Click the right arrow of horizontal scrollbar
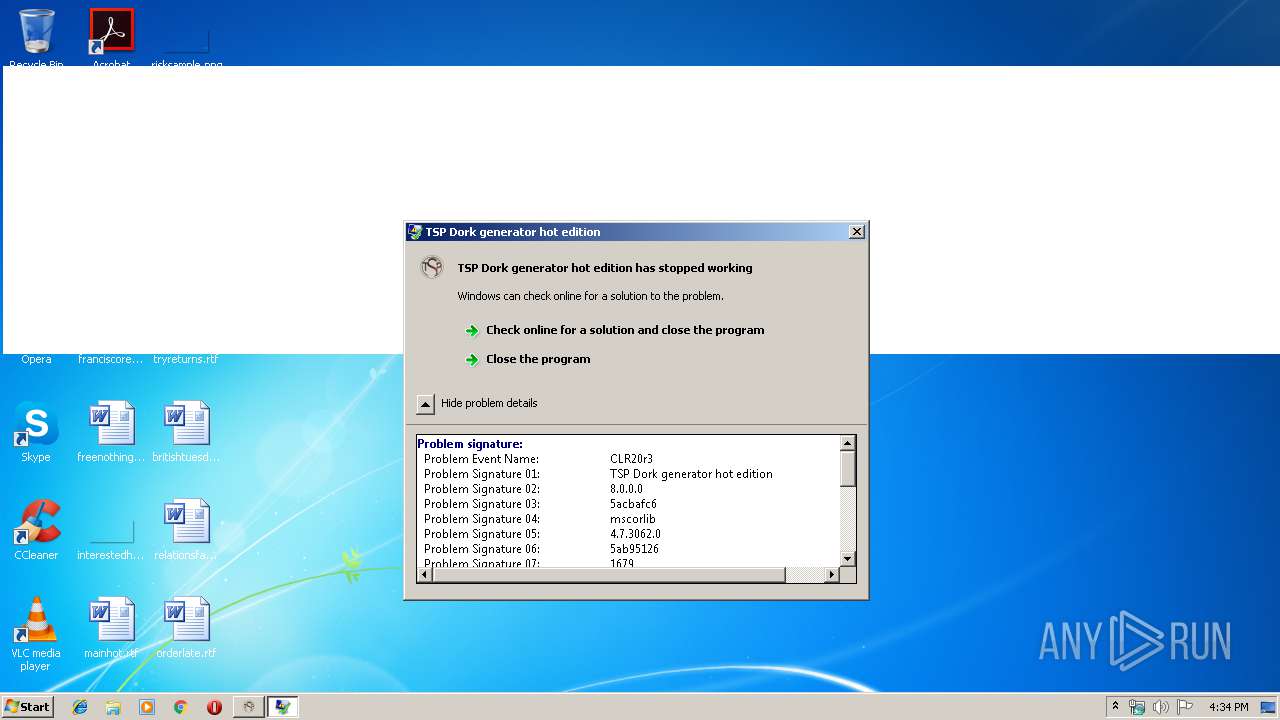The height and width of the screenshot is (720, 1280). click(x=831, y=574)
